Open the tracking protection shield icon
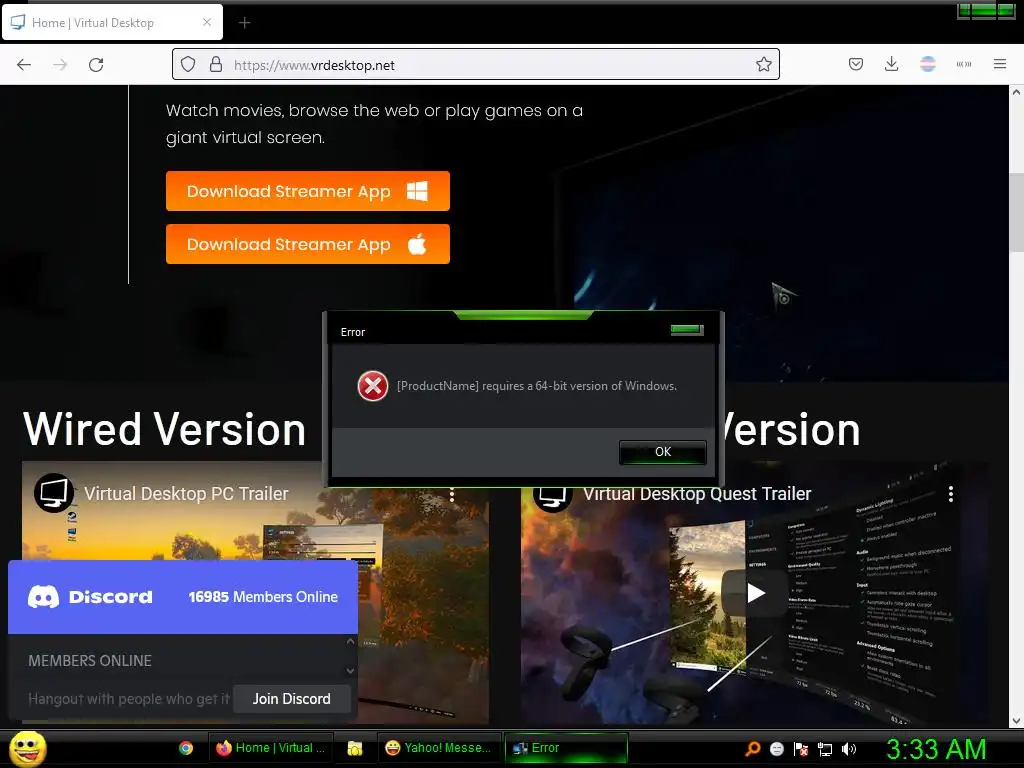Viewport: 1024px width, 768px height. (x=188, y=65)
